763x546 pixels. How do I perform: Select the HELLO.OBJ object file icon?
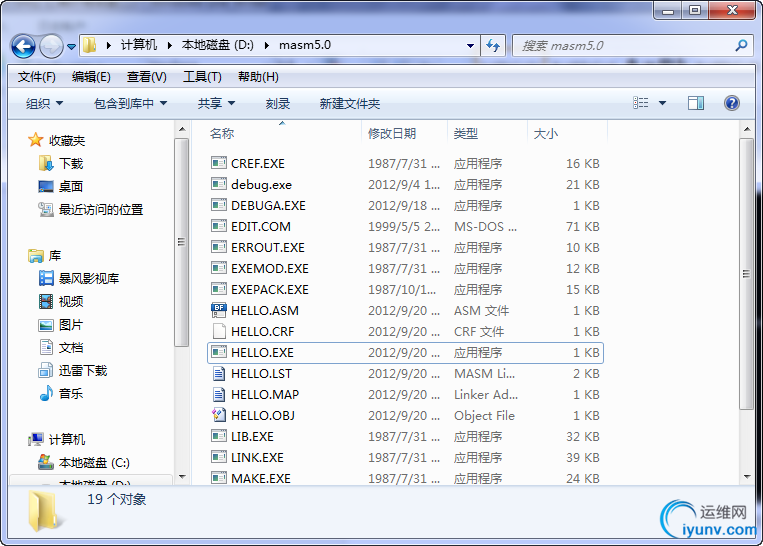click(219, 415)
